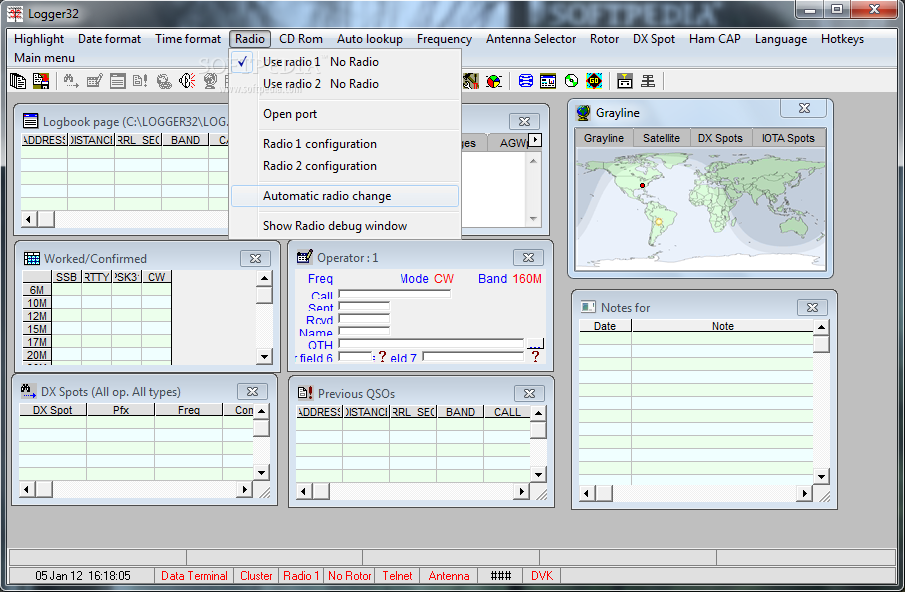Image resolution: width=905 pixels, height=592 pixels.
Task: Click Notes for panel scroll right arrow
Action: (x=804, y=493)
